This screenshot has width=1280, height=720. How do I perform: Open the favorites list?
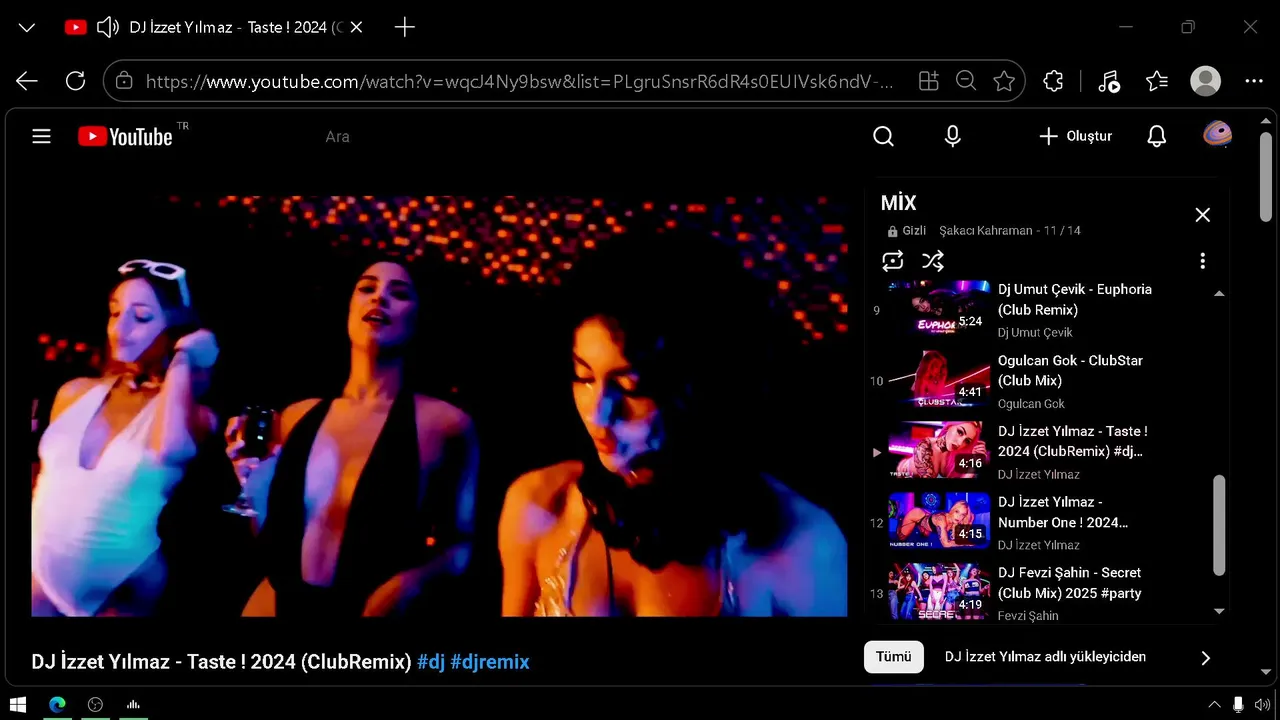tap(1157, 81)
